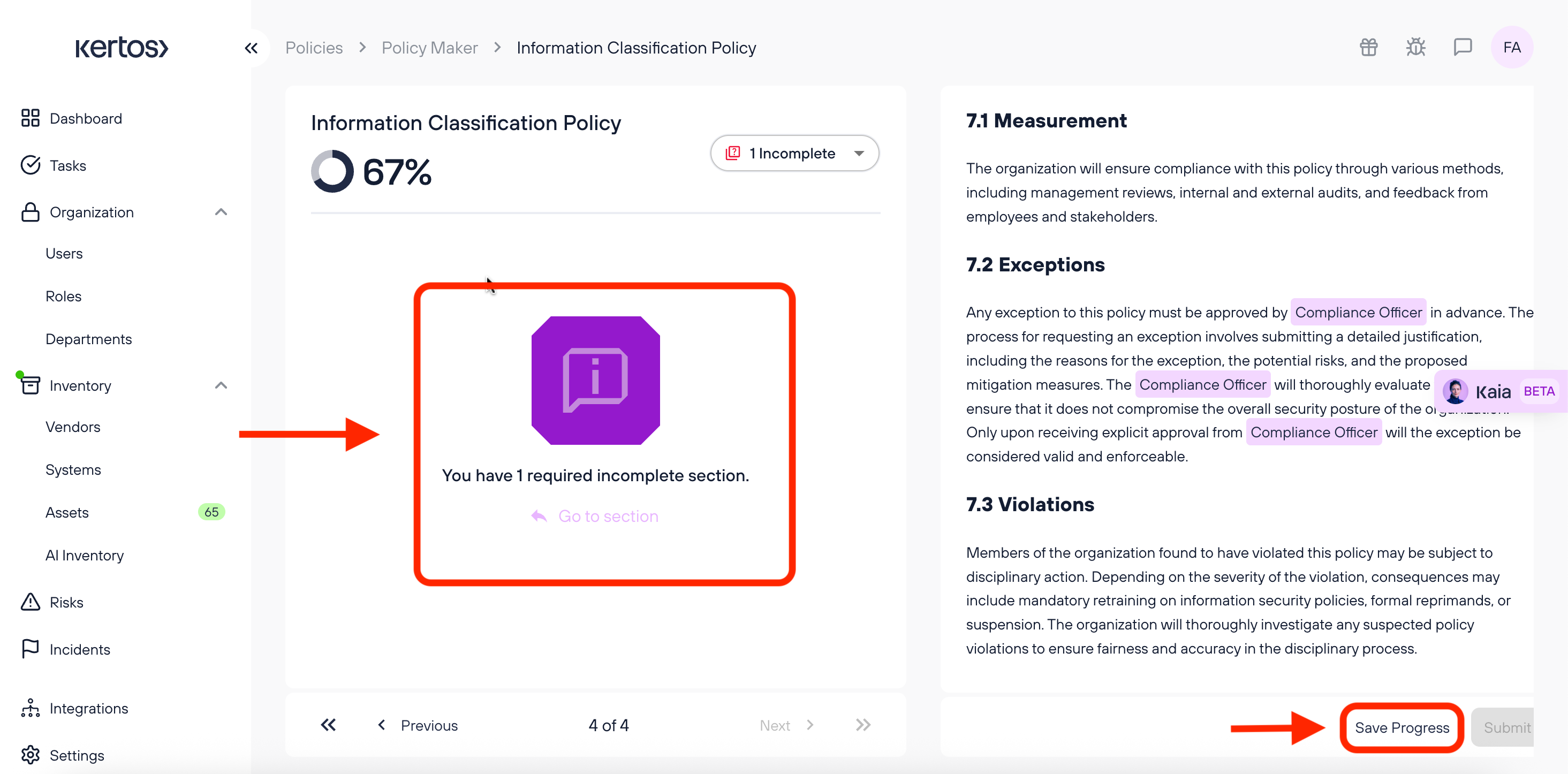Open the chat message icon
The image size is (1568, 774).
click(x=1463, y=48)
